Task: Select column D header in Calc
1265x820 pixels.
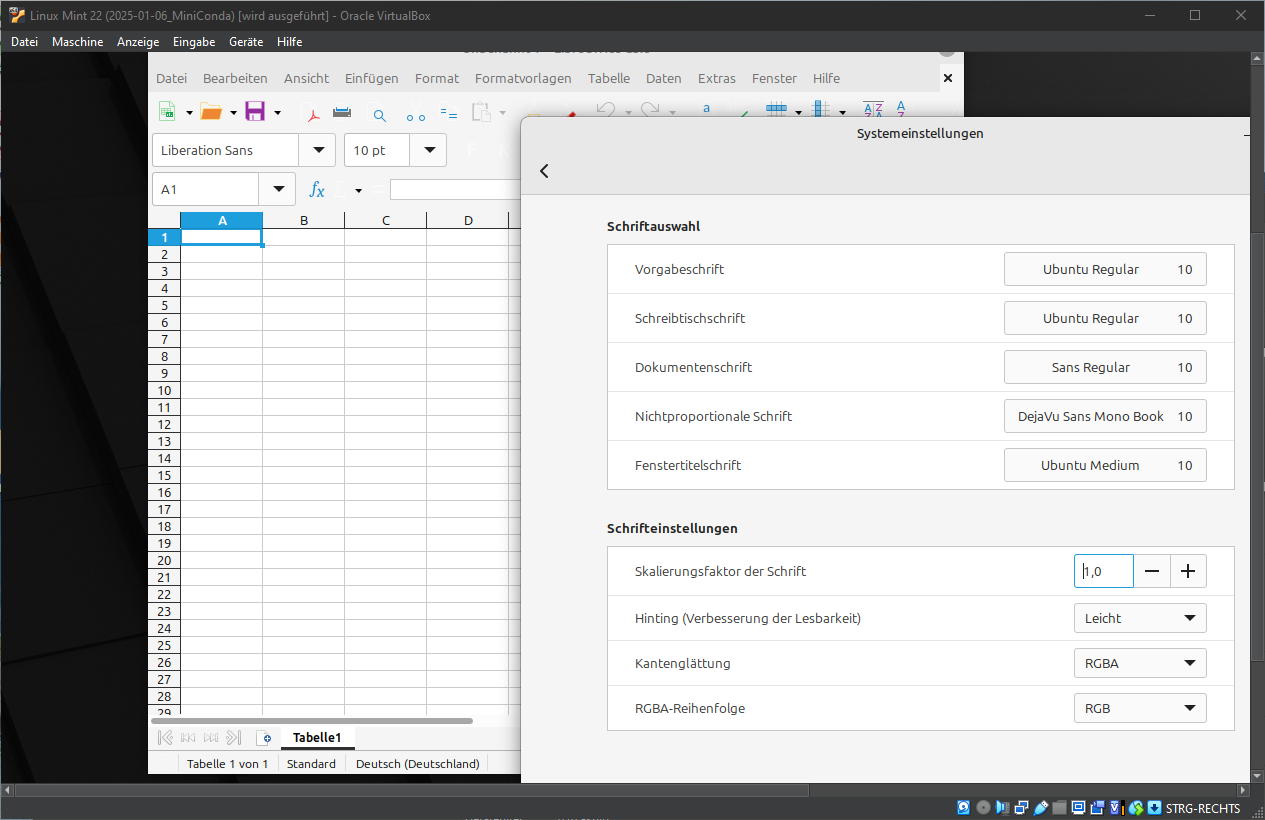Action: click(x=467, y=220)
